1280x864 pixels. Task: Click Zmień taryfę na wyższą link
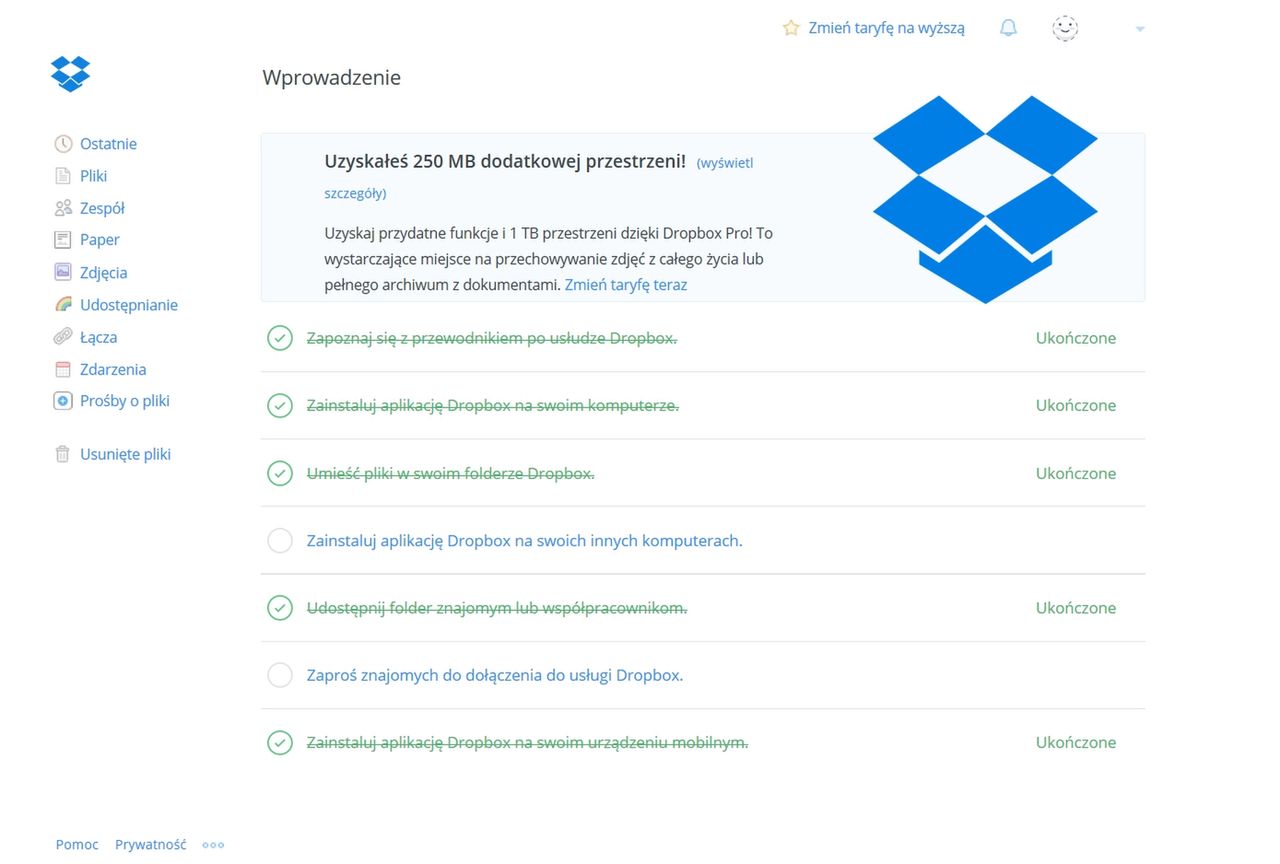(887, 28)
